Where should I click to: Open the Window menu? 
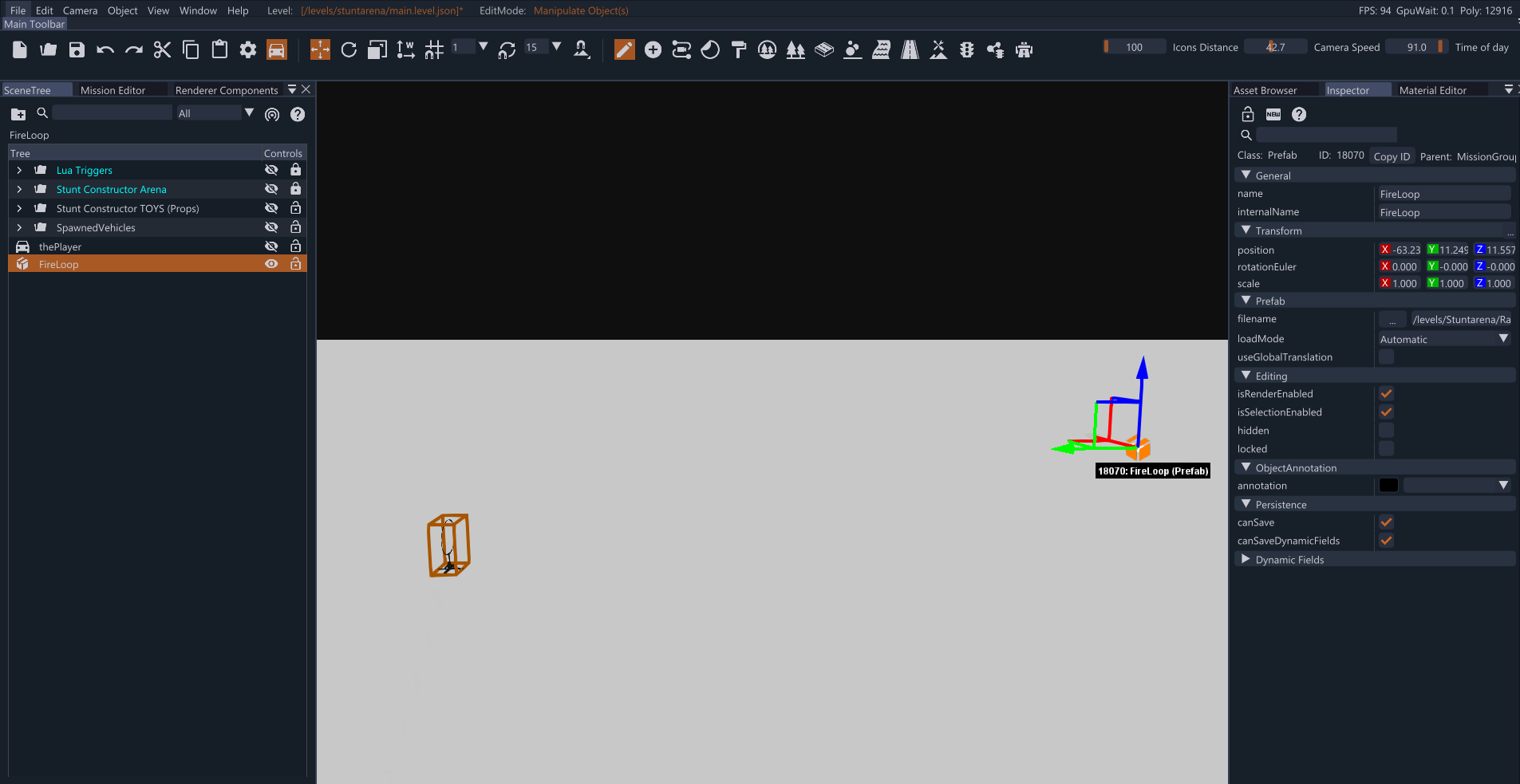(x=198, y=10)
